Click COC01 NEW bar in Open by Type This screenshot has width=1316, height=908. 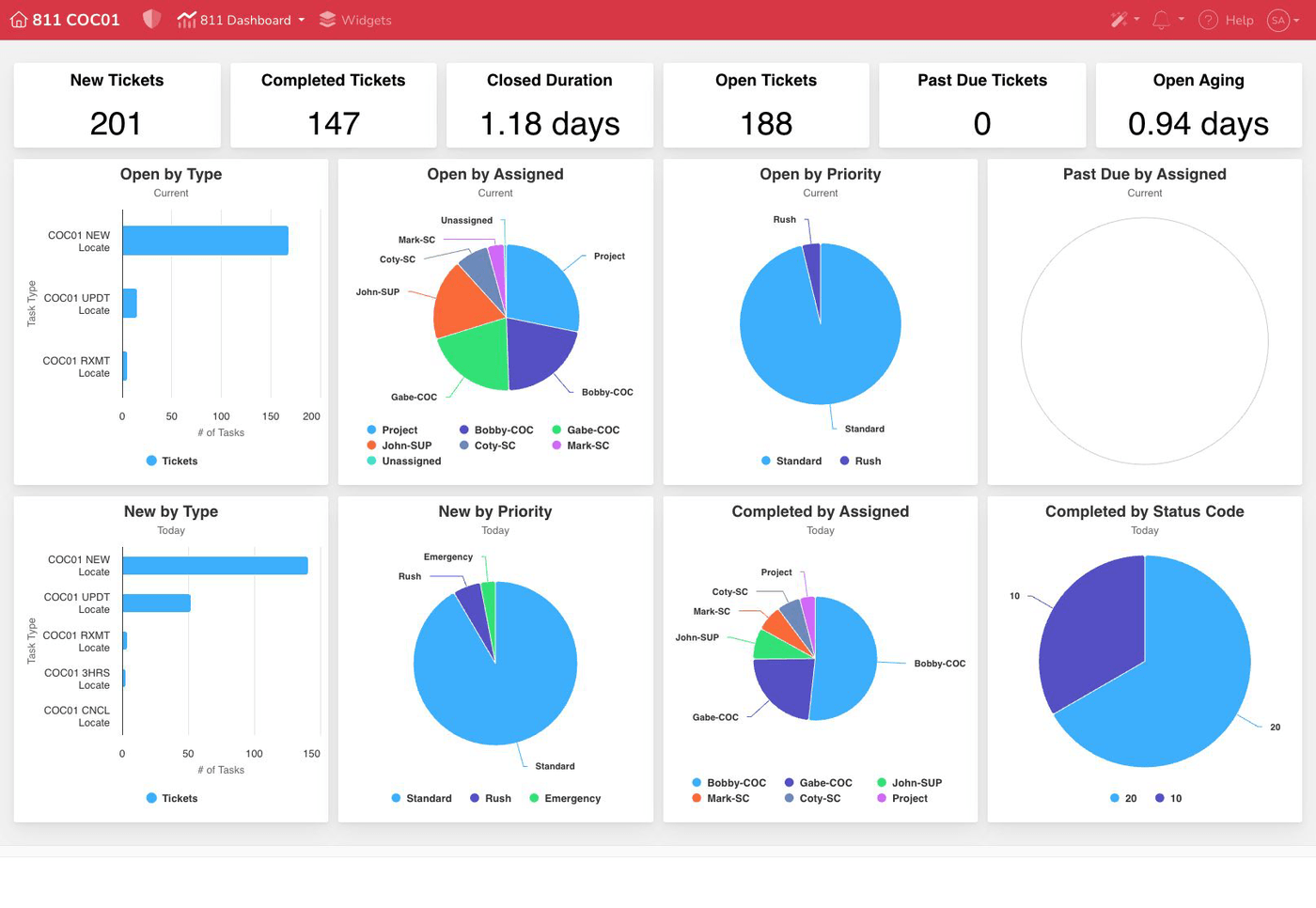tap(205, 241)
